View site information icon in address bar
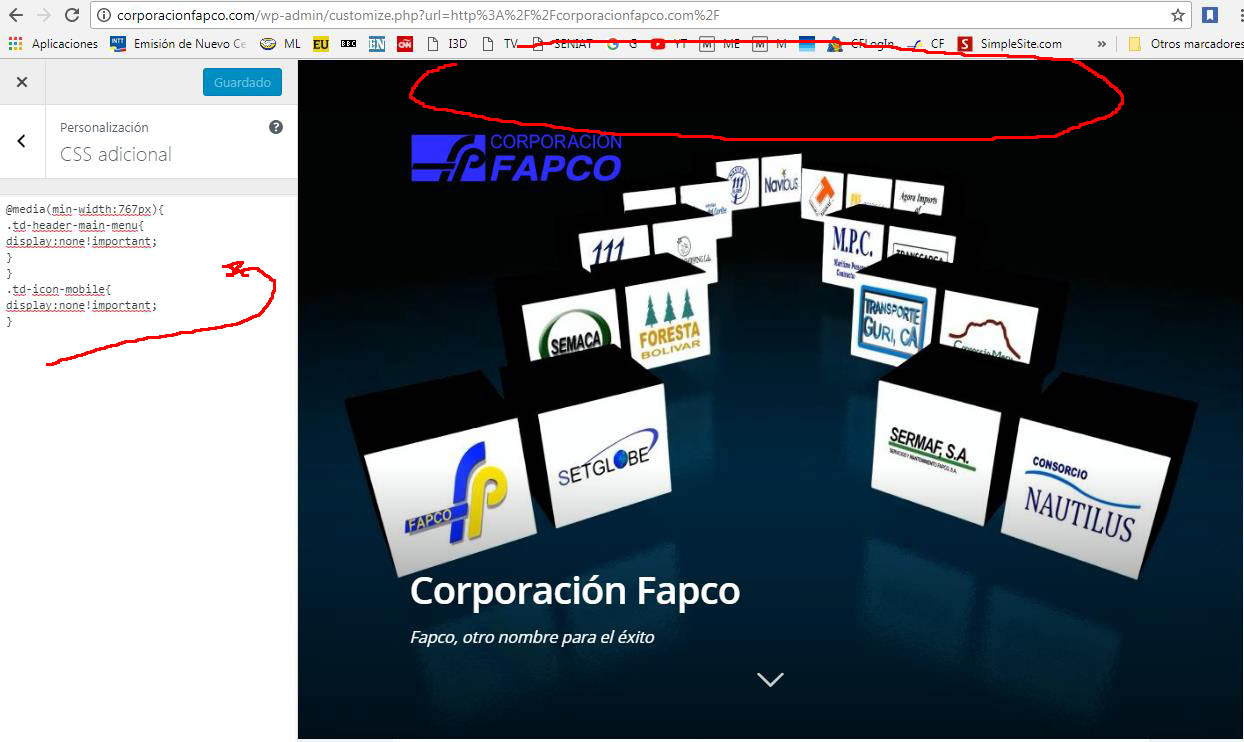The width and height of the screenshot is (1244, 742). (x=104, y=16)
